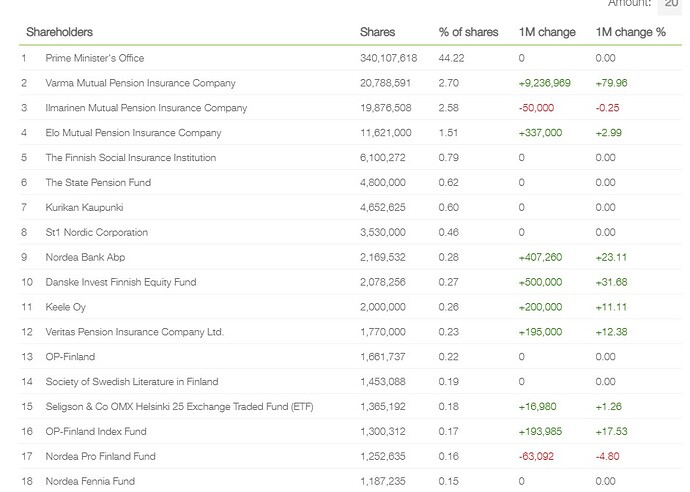Sort by 1M change % column

coord(630,32)
